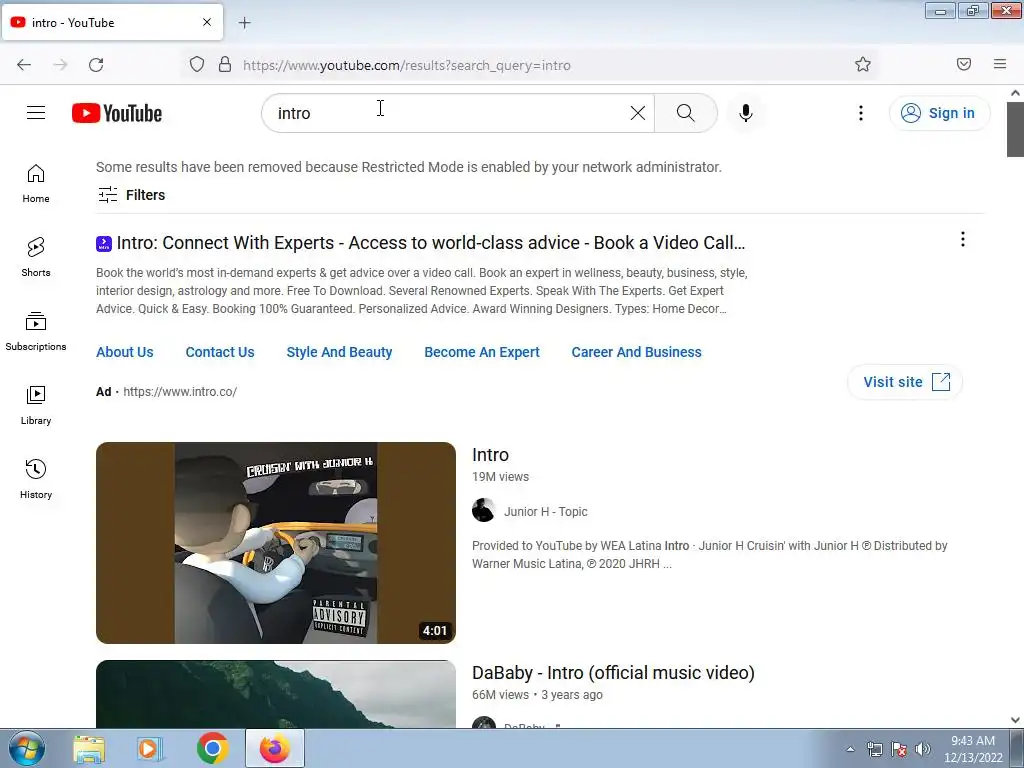Go to the YouTube logo home link
Screen dimensions: 1024x768
click(117, 113)
